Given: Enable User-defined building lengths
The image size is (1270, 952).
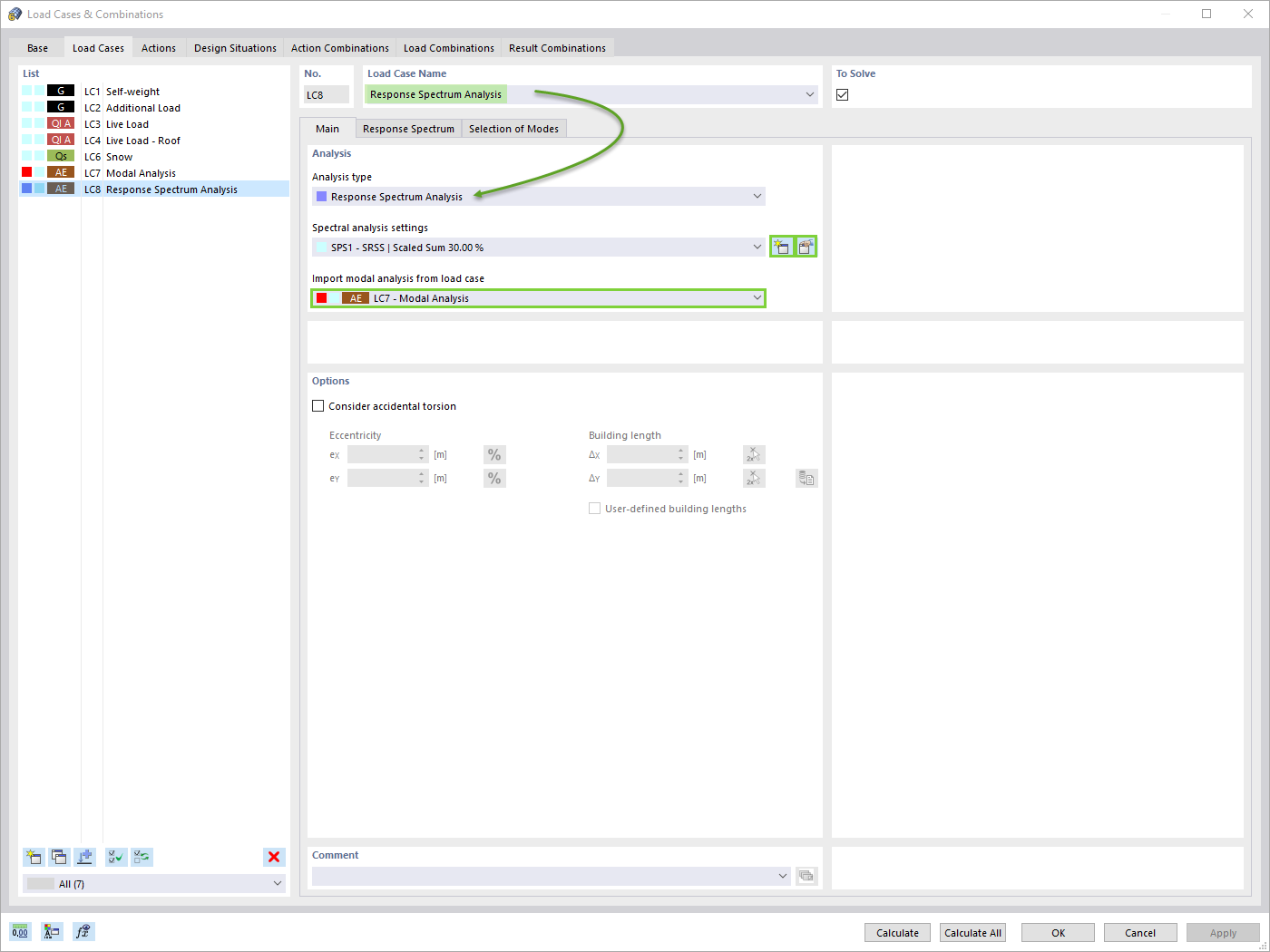Looking at the screenshot, I should pos(595,508).
